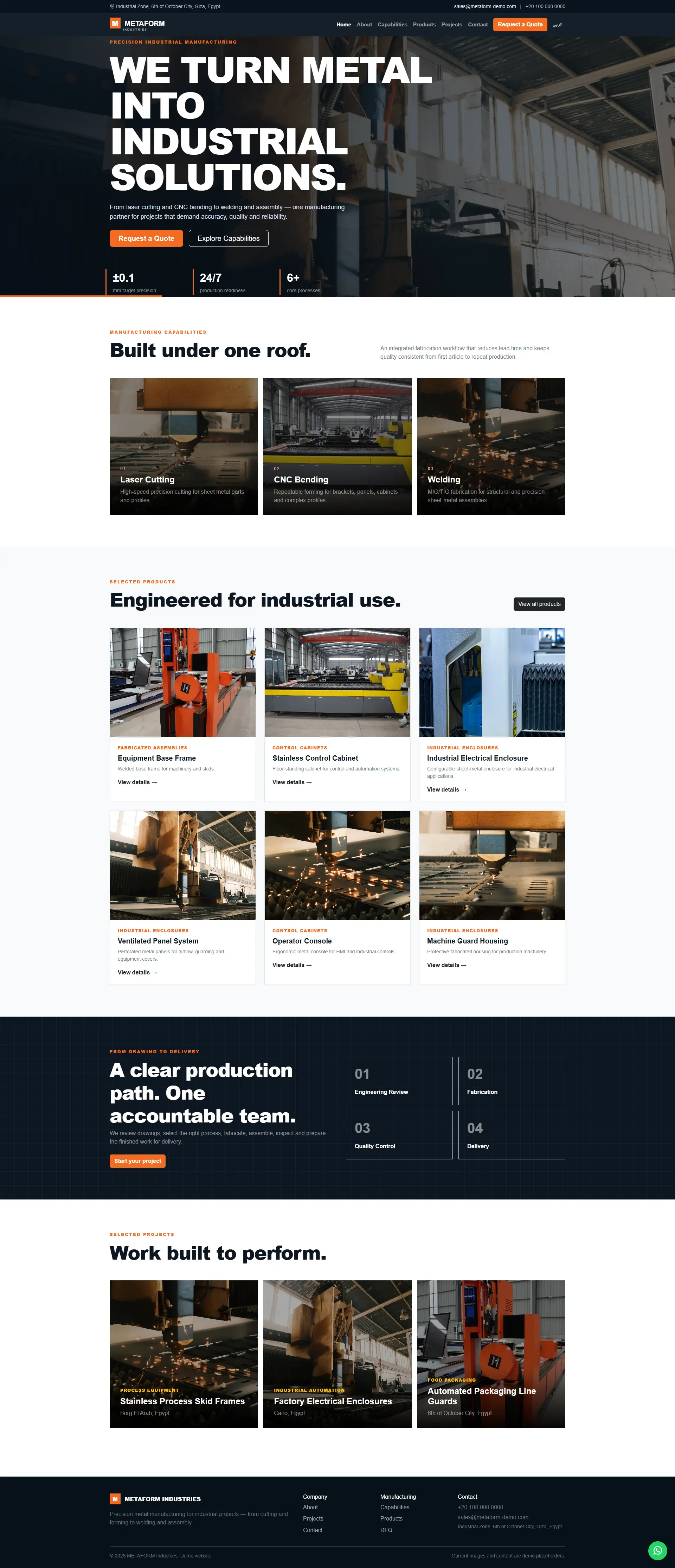Click Start your project button
Screen dimensions: 675x1568
(137, 1161)
